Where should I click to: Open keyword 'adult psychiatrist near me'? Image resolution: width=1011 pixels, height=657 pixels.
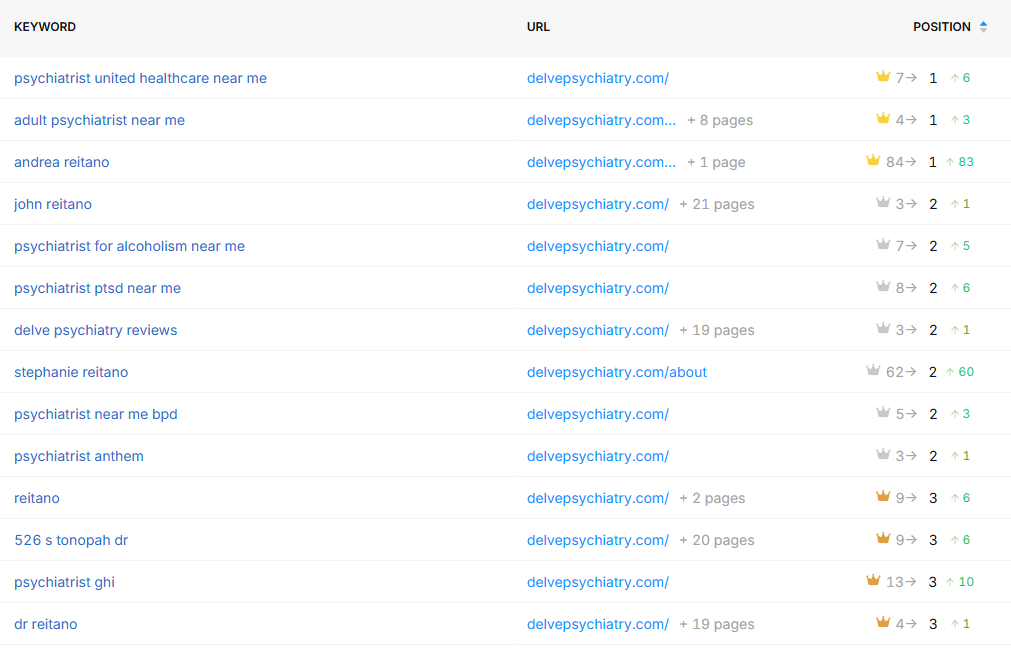pyautogui.click(x=99, y=120)
